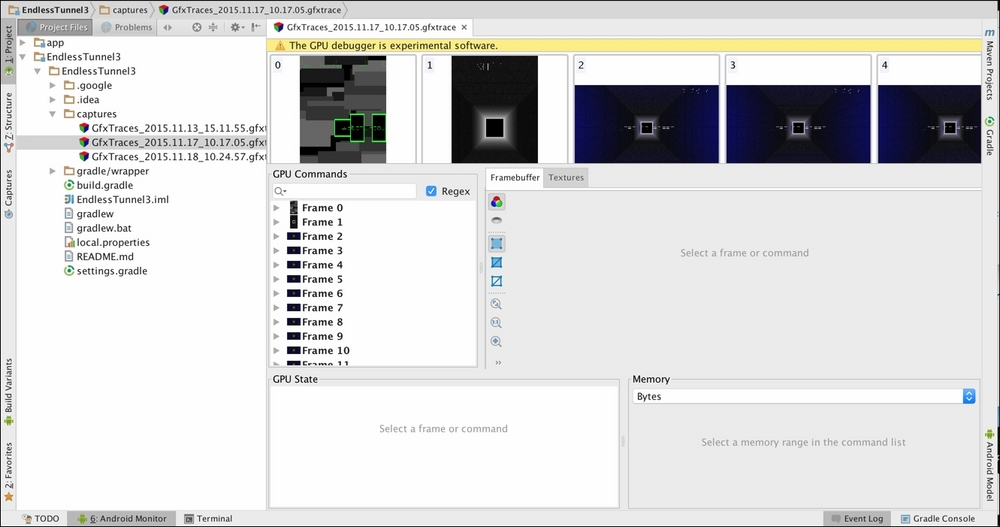
Task: Toggle the Regex checkbox
Action: point(431,191)
